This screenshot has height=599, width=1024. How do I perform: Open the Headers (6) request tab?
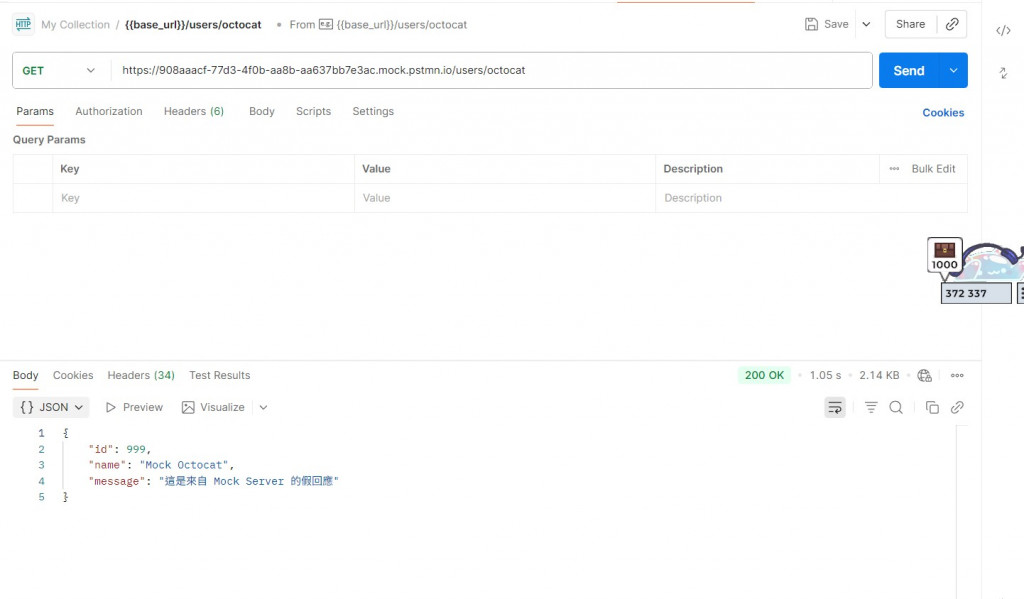coord(194,111)
